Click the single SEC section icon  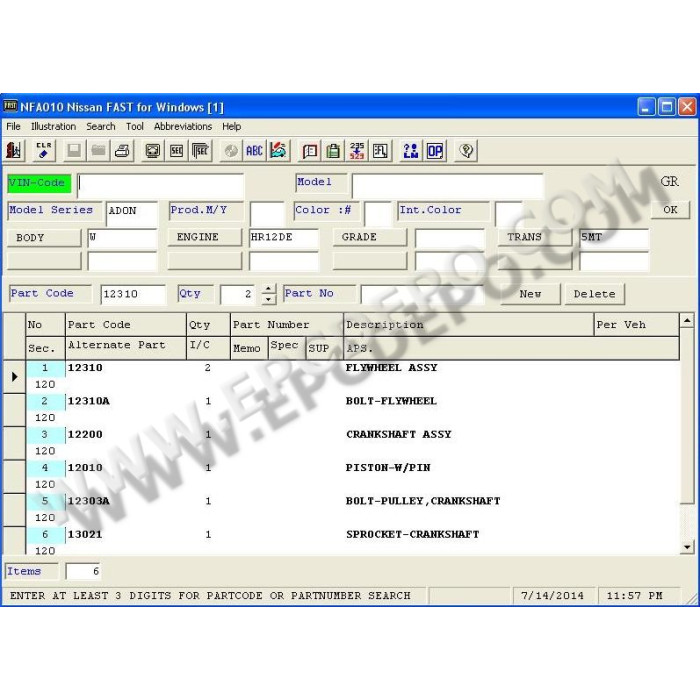coord(177,151)
